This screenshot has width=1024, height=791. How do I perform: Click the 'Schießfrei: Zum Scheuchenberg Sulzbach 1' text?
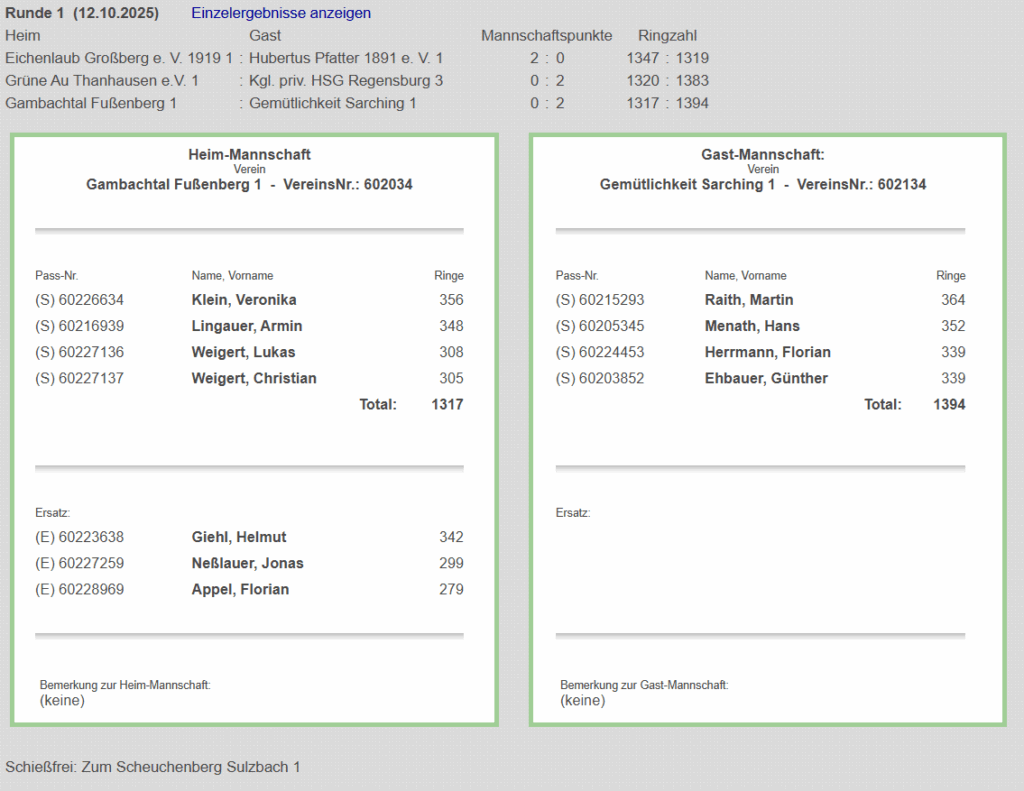click(153, 767)
